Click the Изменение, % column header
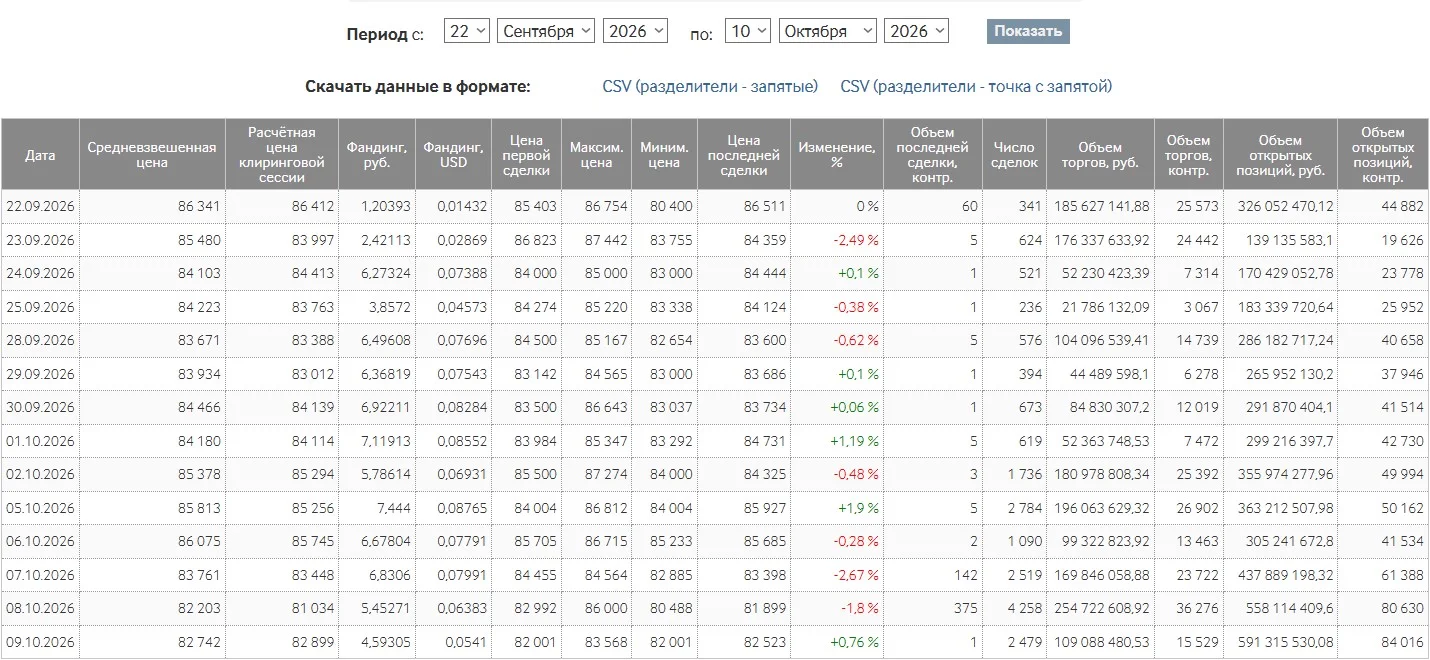This screenshot has width=1430, height=660. pos(837,155)
